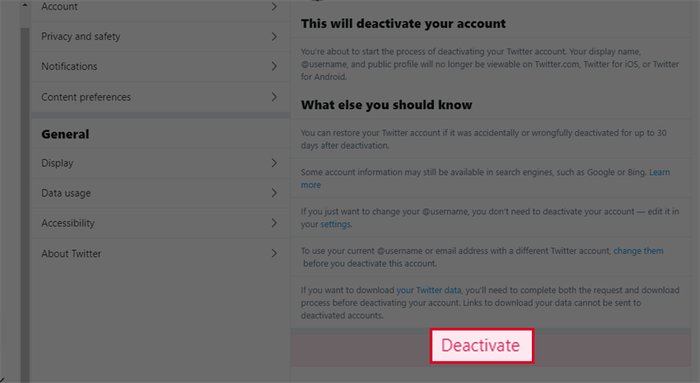Click arrow beside Content preferences

pos(274,97)
